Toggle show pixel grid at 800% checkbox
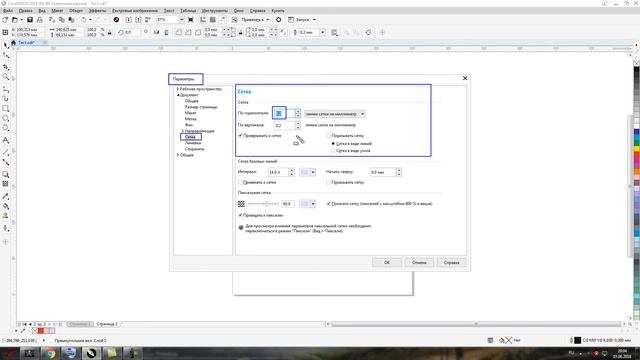 pyautogui.click(x=329, y=204)
